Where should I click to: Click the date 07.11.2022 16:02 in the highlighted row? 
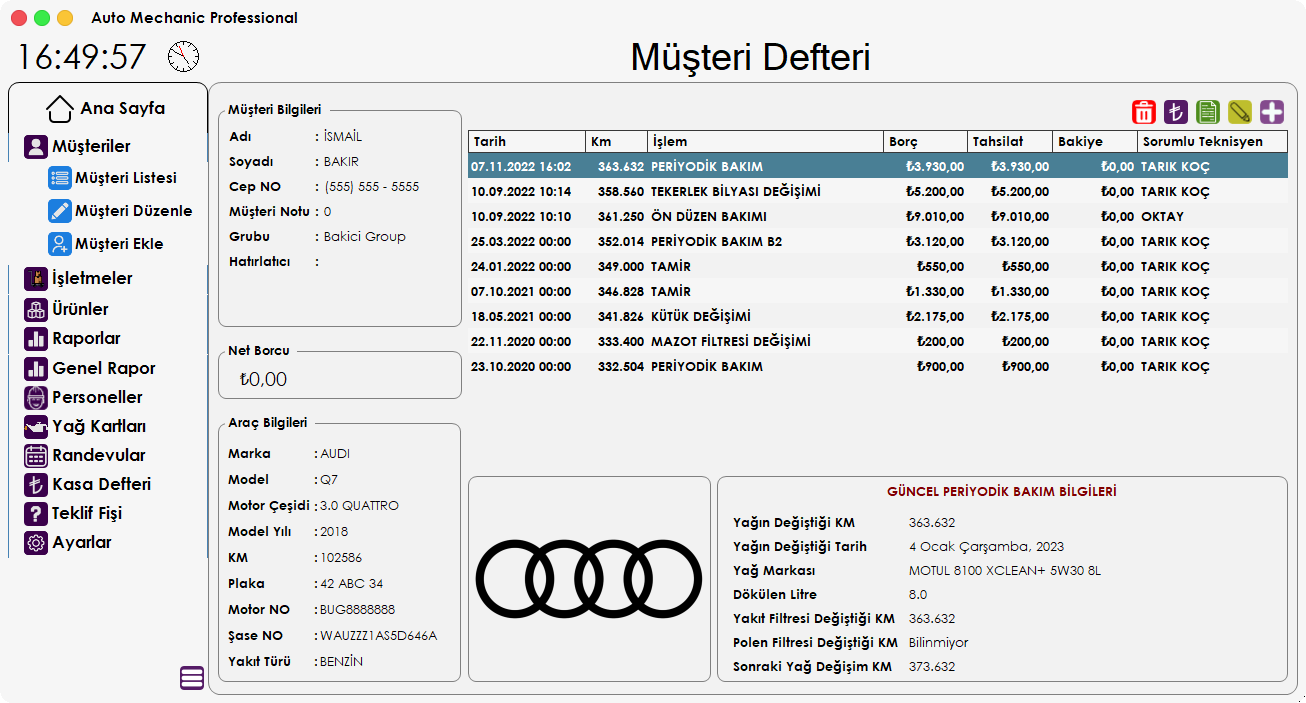coord(521,166)
